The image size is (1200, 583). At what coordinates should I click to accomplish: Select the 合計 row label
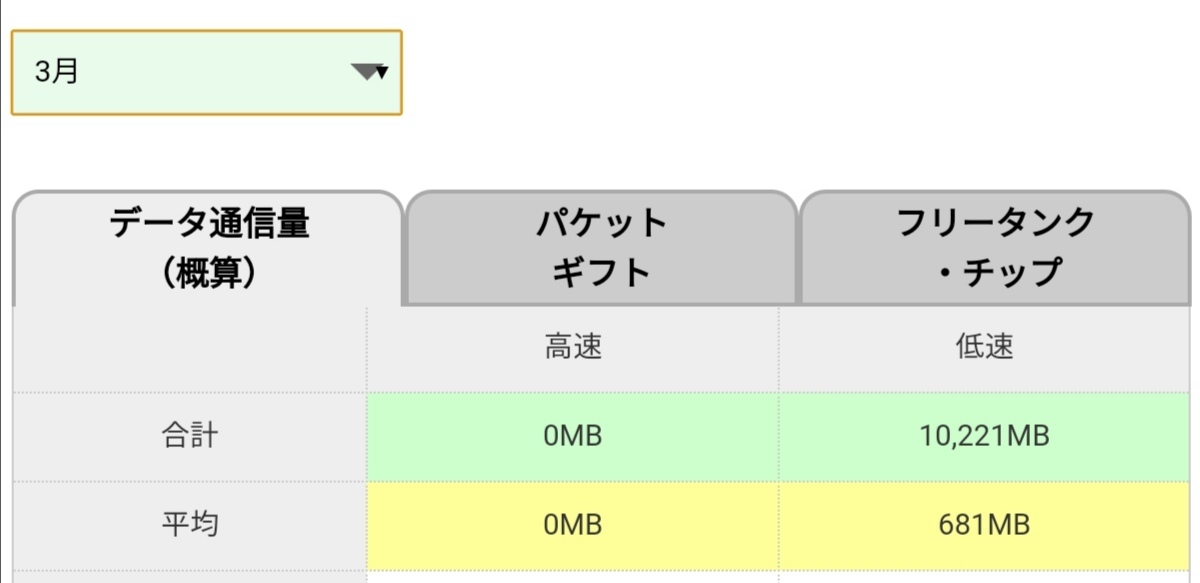click(190, 436)
